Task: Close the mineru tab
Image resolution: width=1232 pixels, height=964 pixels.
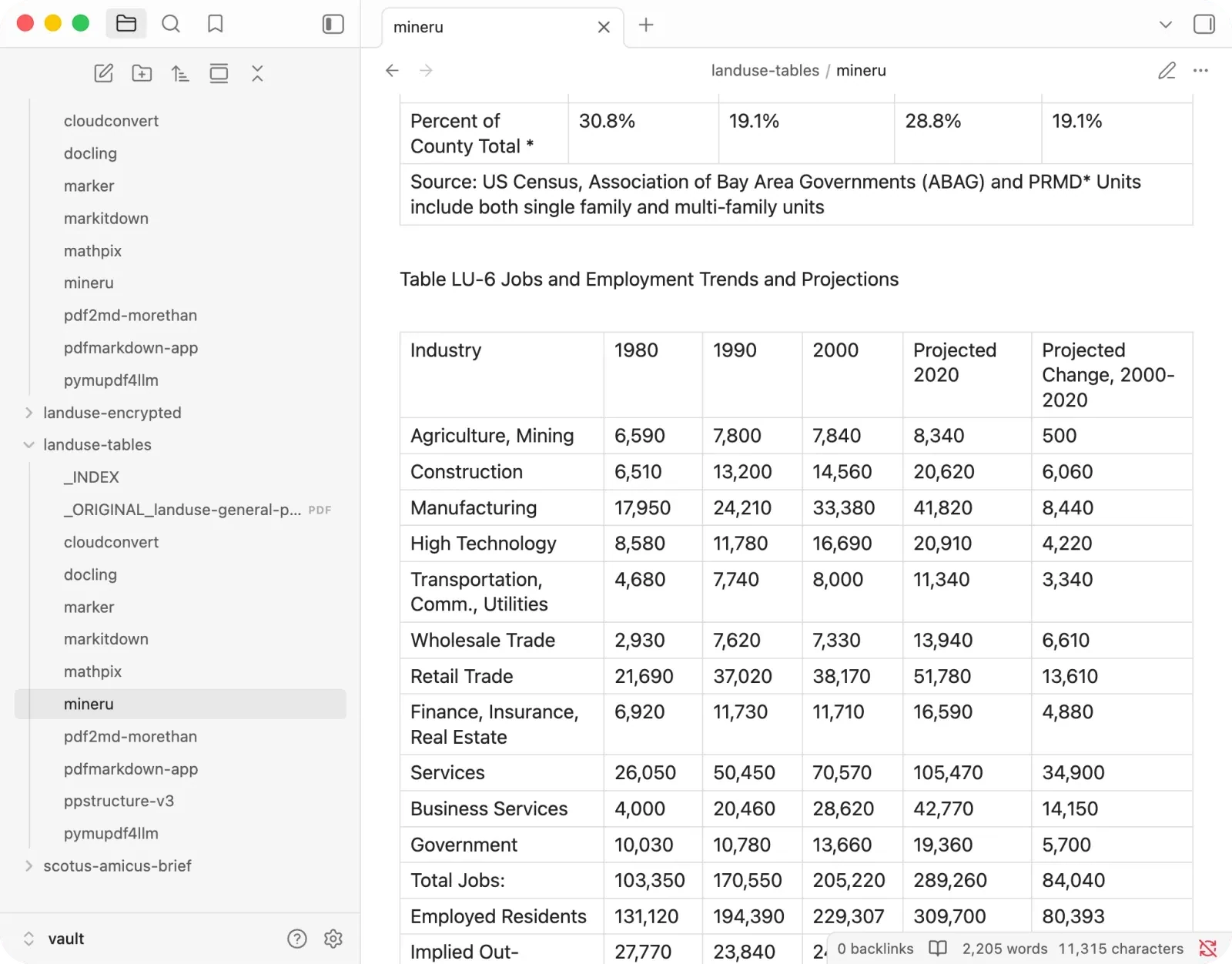Action: tap(604, 27)
